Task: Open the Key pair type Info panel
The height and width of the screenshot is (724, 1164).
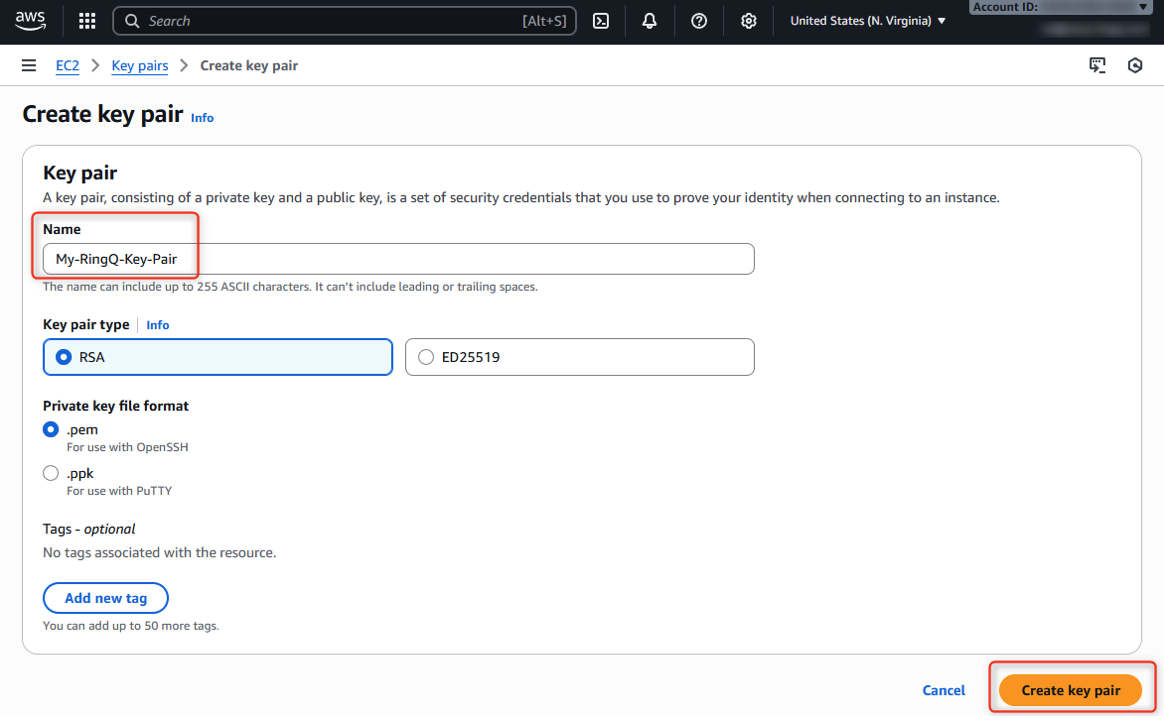Action: pos(157,324)
